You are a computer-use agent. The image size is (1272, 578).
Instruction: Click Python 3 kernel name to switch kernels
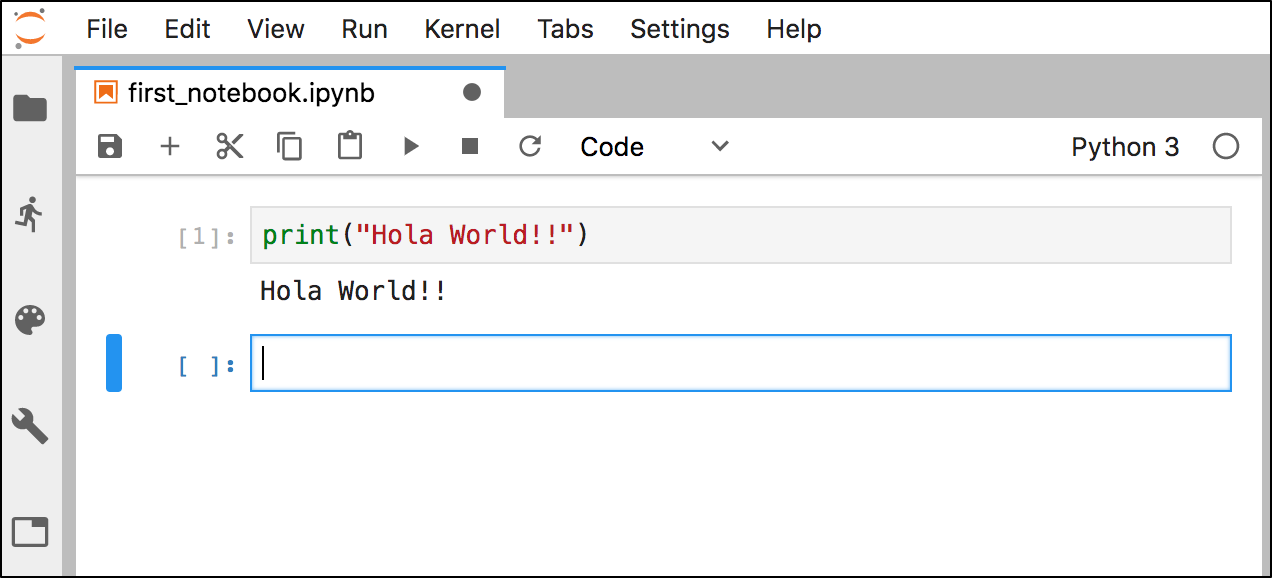click(1125, 146)
